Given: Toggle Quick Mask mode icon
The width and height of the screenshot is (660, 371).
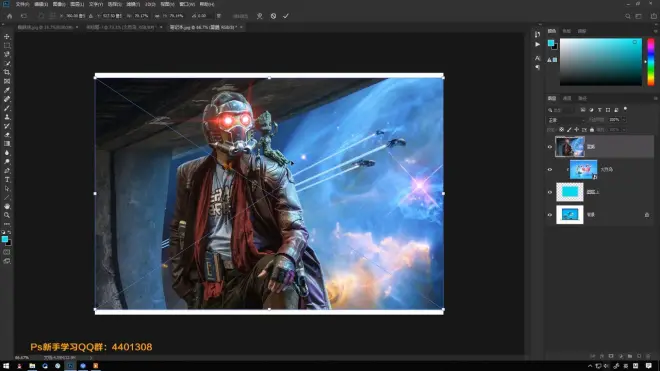Looking at the screenshot, I should click(7, 252).
